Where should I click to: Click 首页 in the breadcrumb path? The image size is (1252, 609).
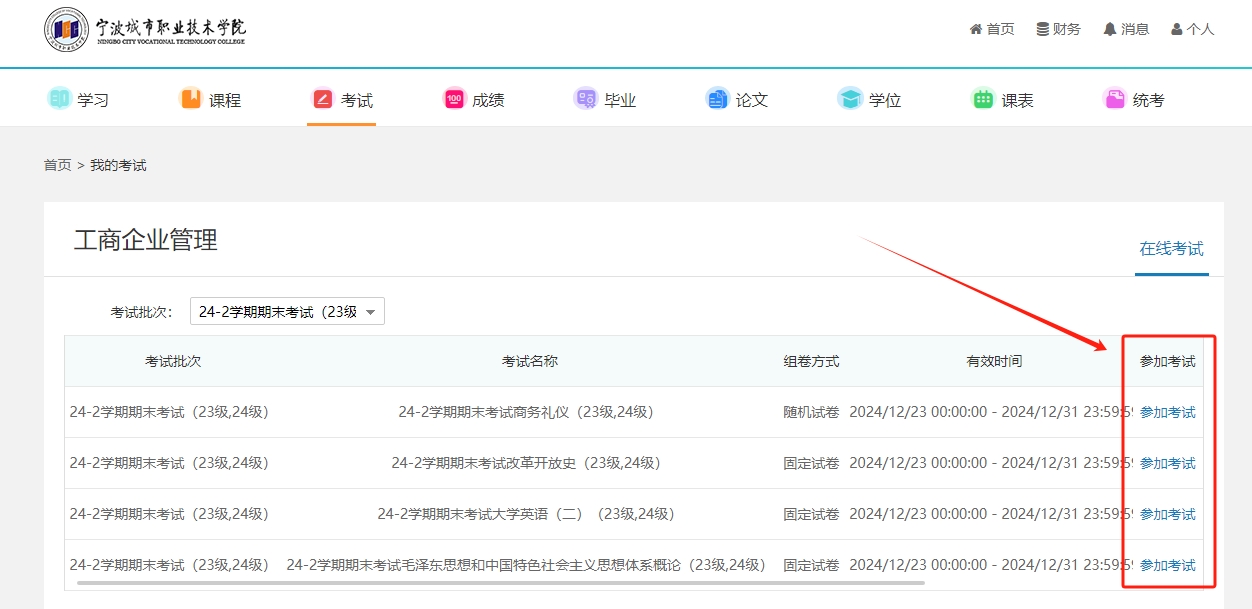[57, 165]
